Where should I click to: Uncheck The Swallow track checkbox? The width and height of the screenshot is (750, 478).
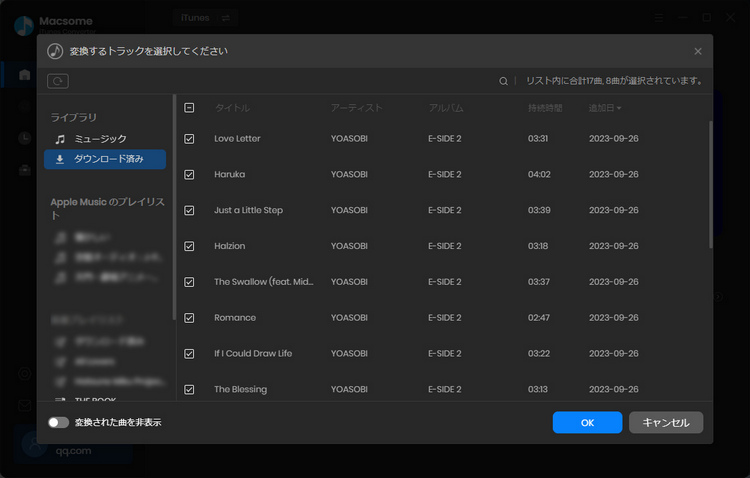[x=189, y=282]
